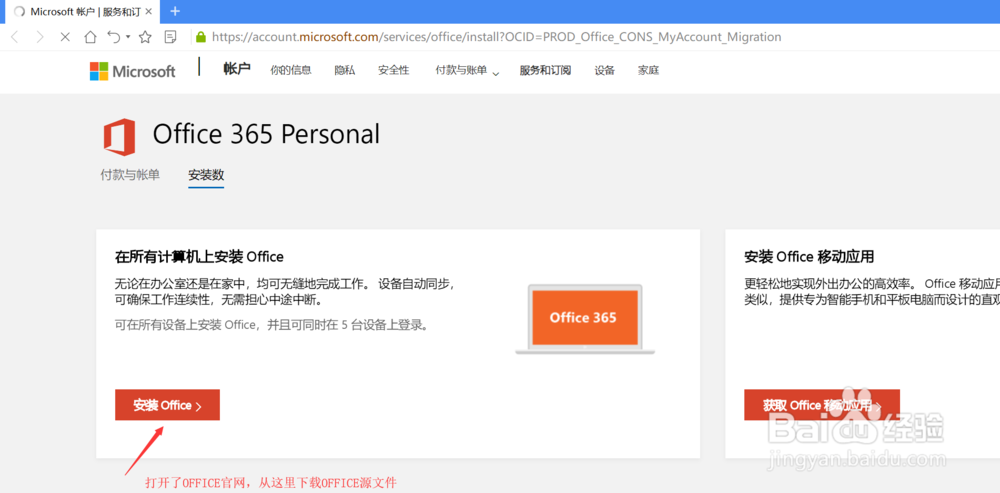Open 家庭 in navigation
This screenshot has width=1000, height=493.
648,70
